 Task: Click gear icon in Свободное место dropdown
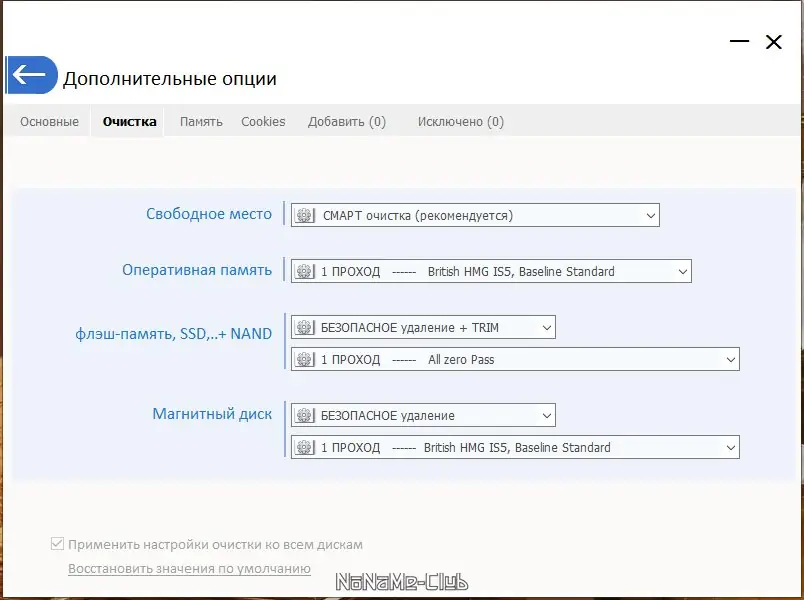304,215
